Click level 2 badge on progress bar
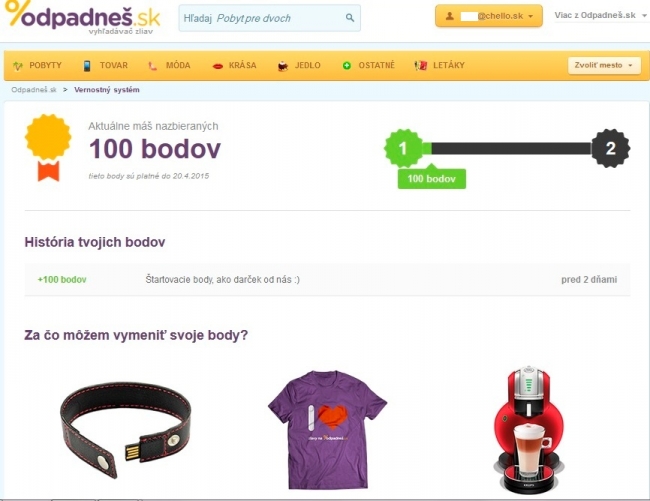Screen dimensions: 650x501 click(610, 148)
